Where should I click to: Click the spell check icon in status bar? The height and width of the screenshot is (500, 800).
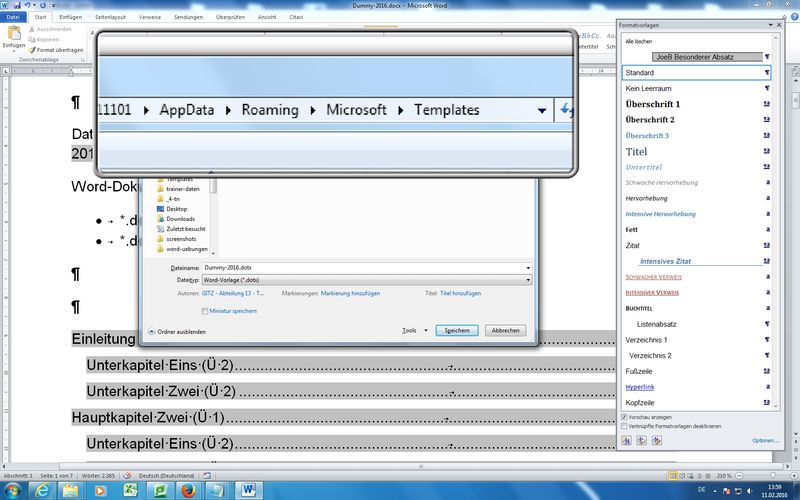click(x=128, y=476)
